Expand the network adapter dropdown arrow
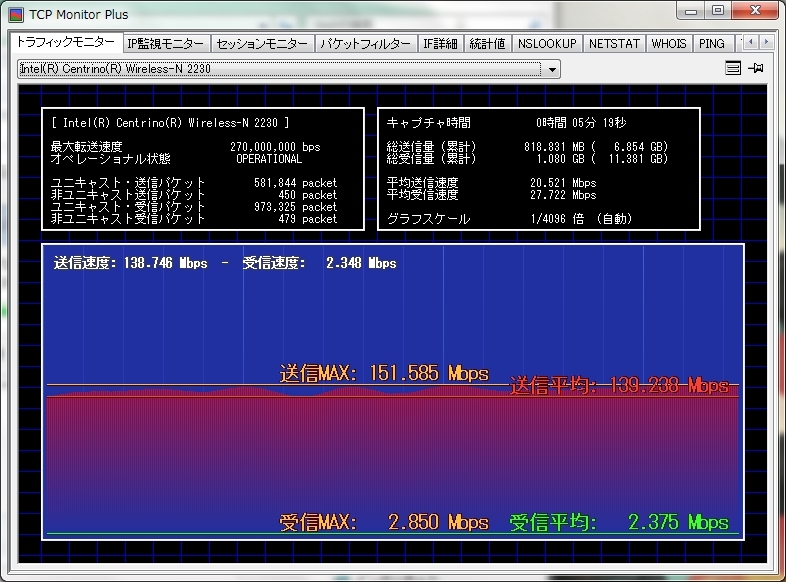This screenshot has width=786, height=582. [551, 69]
